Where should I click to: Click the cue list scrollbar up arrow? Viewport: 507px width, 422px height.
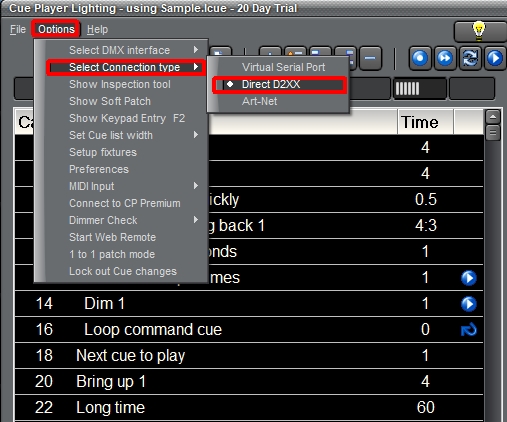(x=493, y=117)
